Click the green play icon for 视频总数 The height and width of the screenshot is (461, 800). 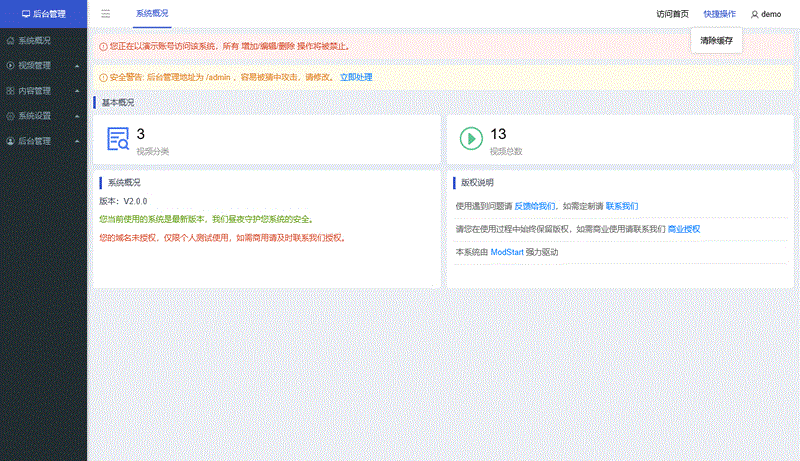click(x=471, y=139)
